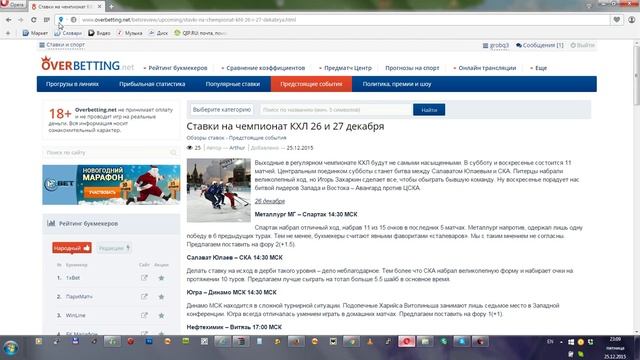Open Прогнозы на спорт nav item

coord(412,68)
